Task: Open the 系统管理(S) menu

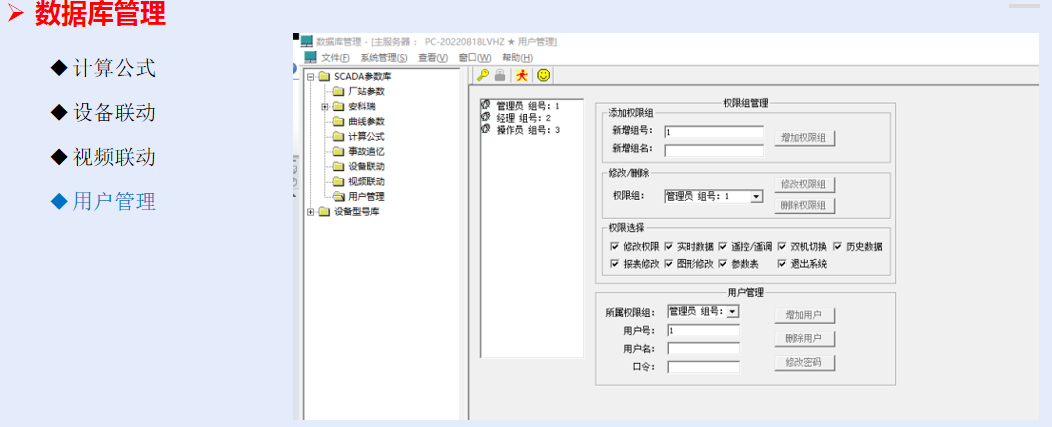Action: point(383,58)
